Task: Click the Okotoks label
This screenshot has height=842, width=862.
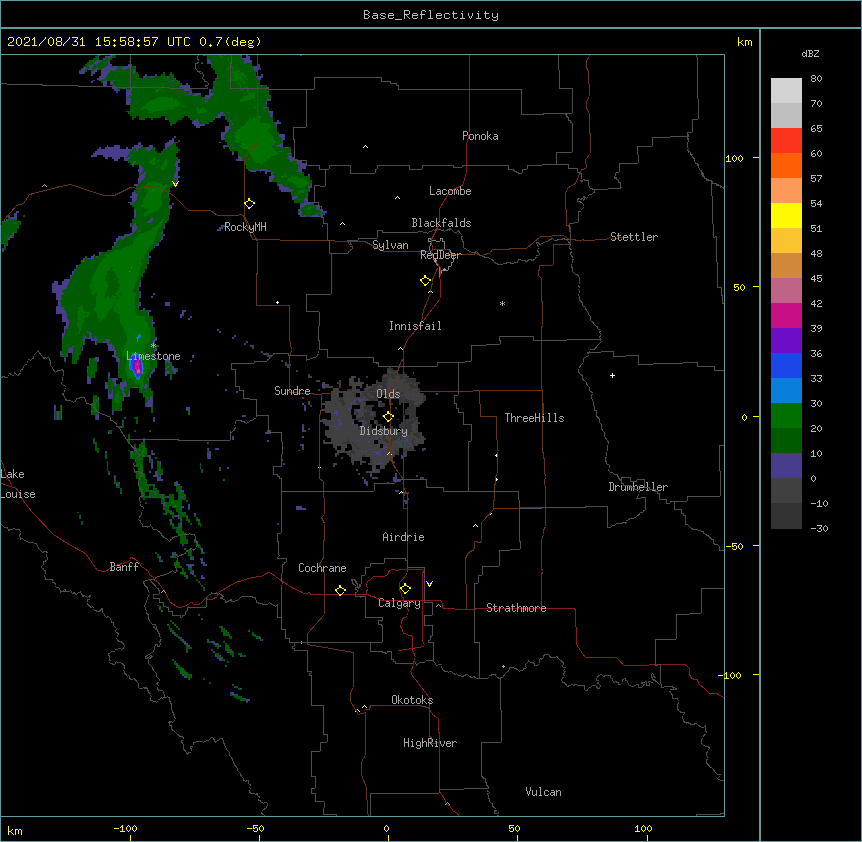Action: coord(412,700)
